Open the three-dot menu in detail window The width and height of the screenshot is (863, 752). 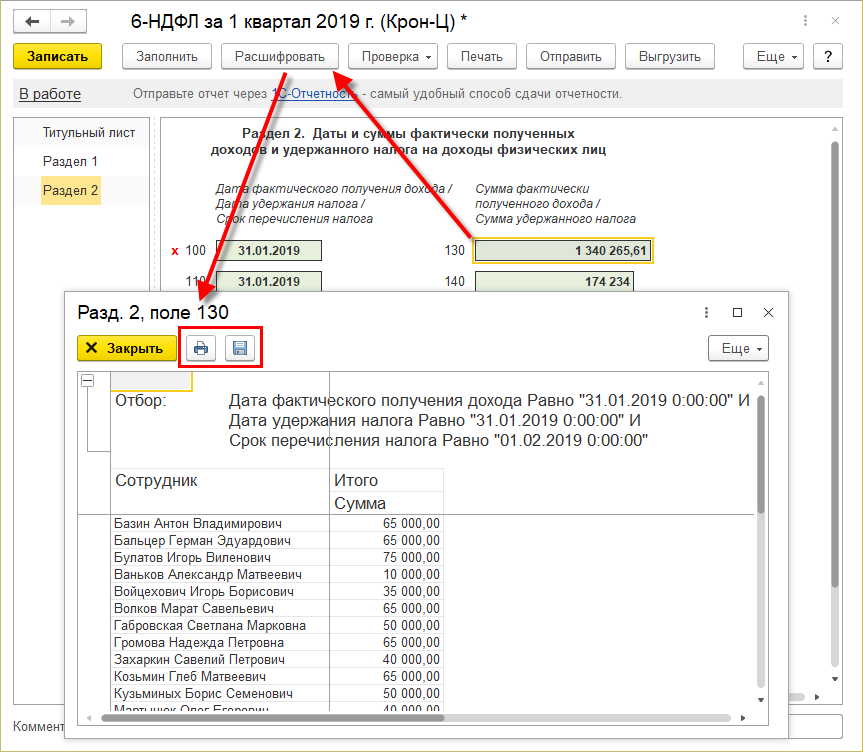tap(706, 312)
